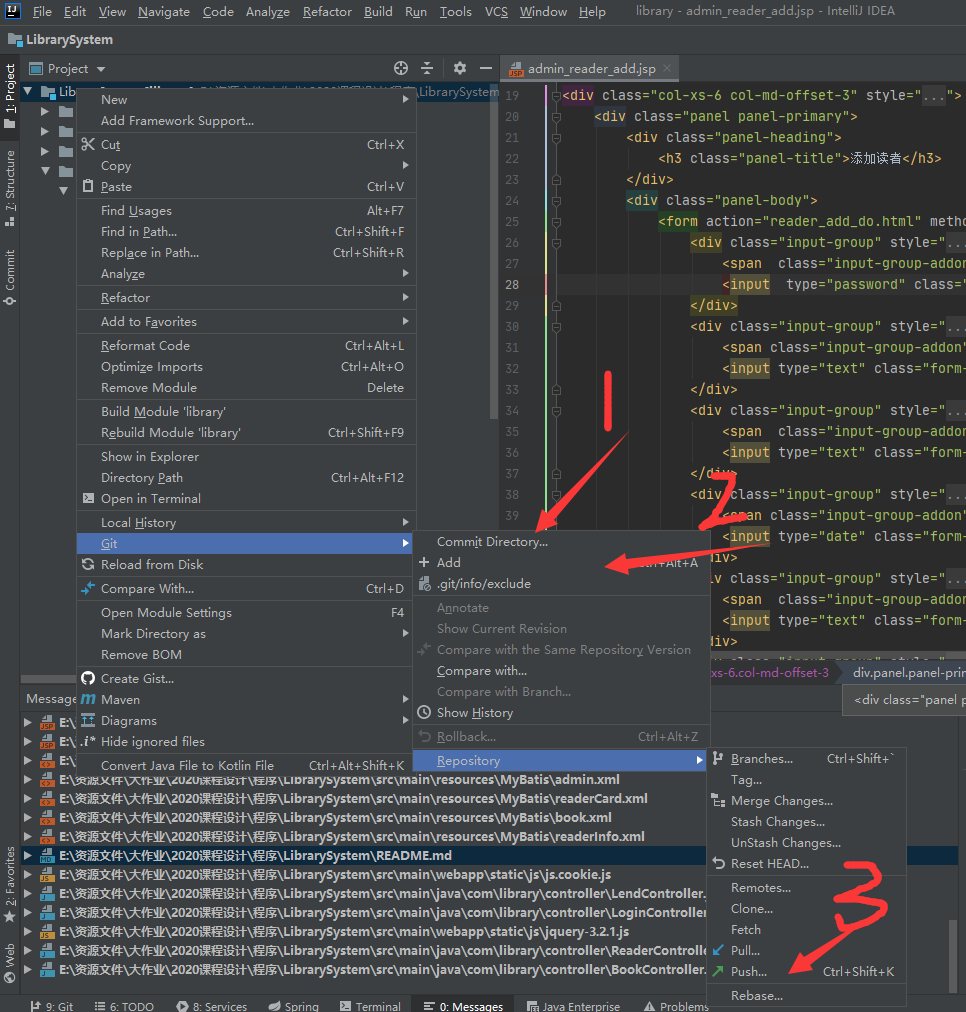Choose Merge Changes... in Repository submenu
This screenshot has height=1012, width=966.
[x=807, y=801]
